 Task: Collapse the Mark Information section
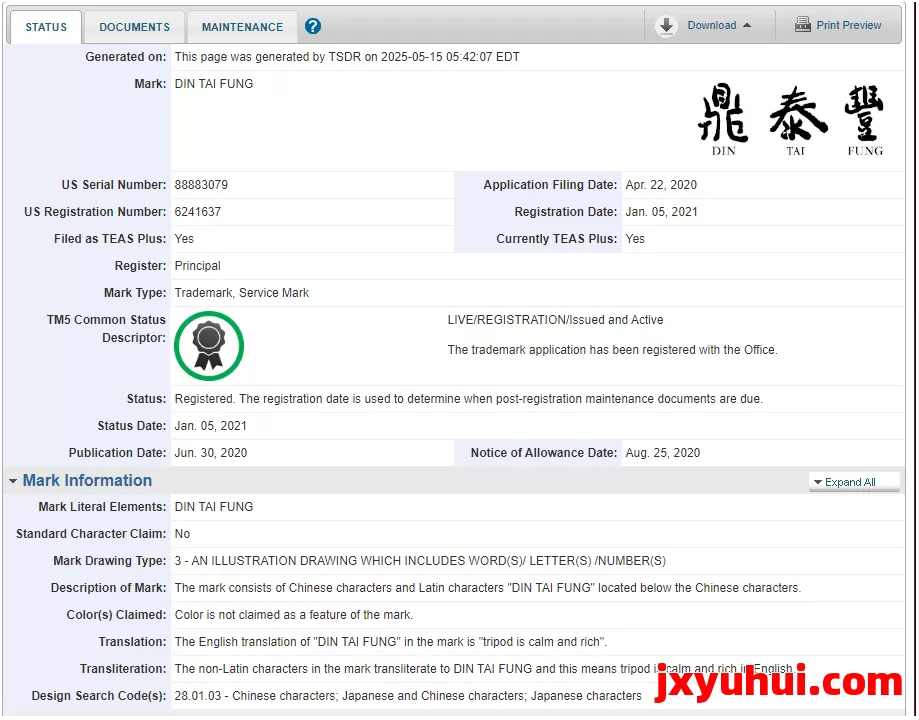tap(13, 481)
